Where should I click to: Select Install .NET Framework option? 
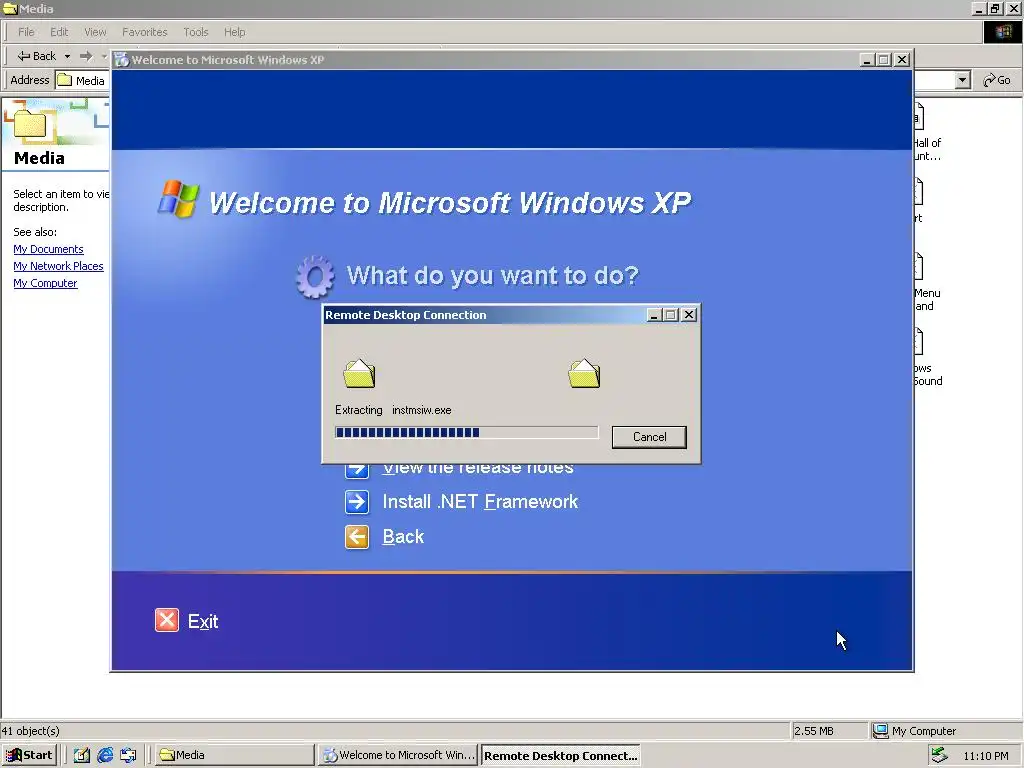(x=480, y=502)
